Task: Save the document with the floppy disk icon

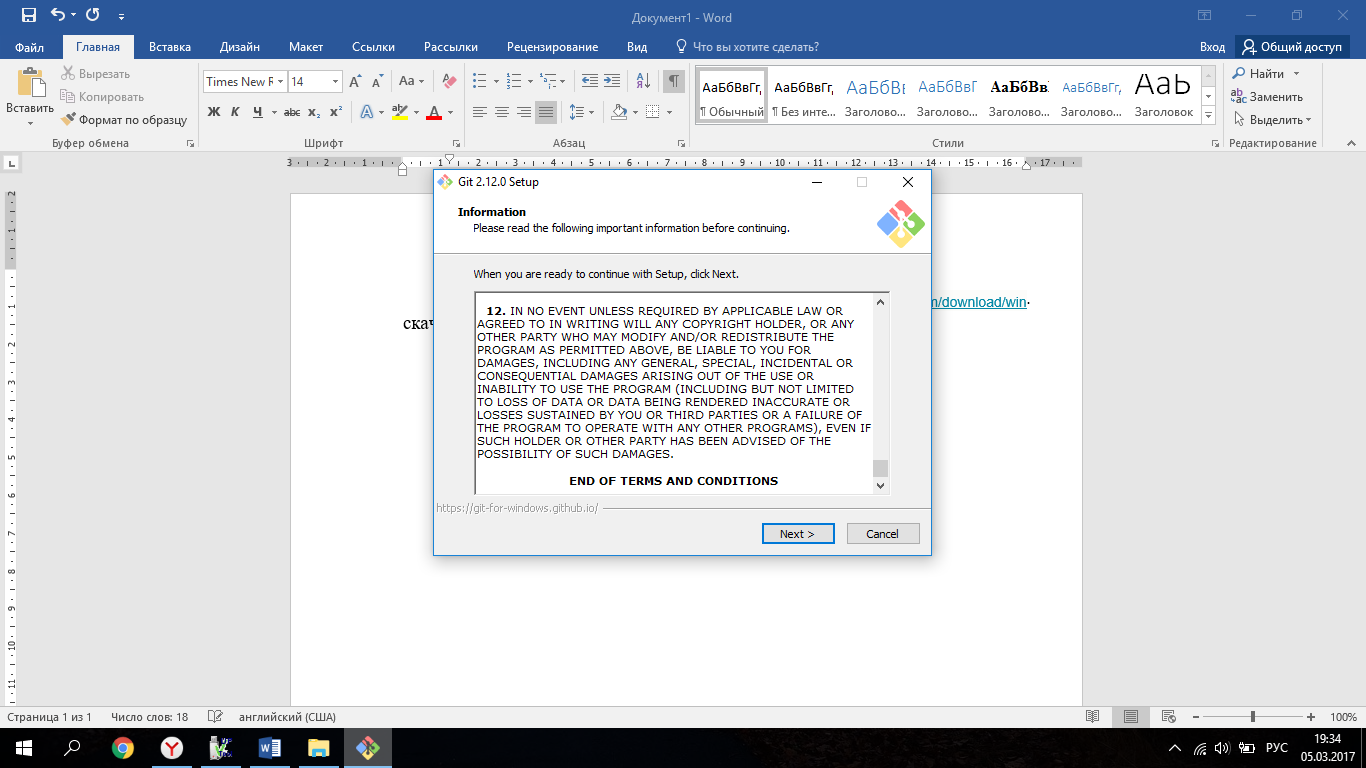Action: [x=28, y=16]
